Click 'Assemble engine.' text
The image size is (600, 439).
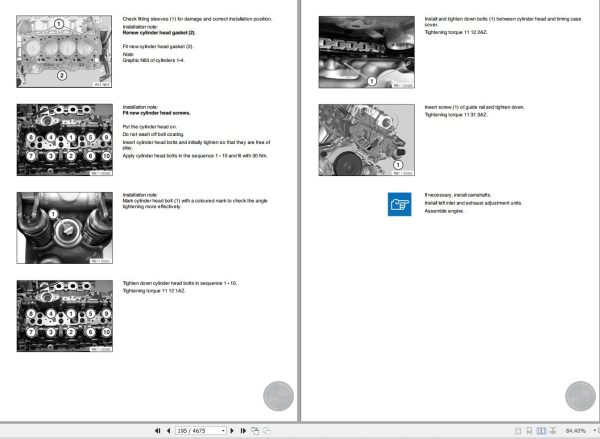click(444, 211)
